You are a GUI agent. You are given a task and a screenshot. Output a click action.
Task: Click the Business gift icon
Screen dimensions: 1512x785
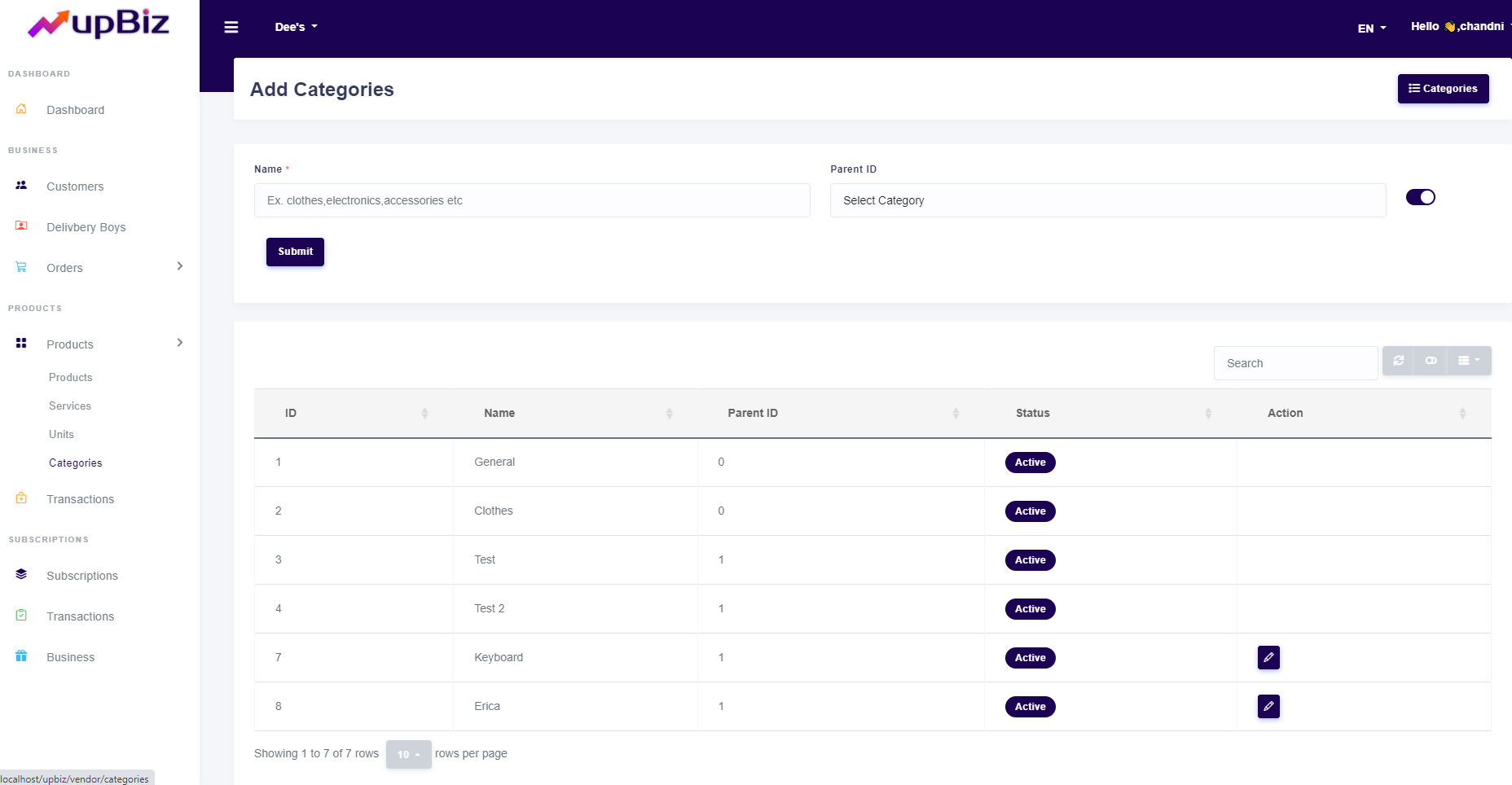pyautogui.click(x=21, y=656)
